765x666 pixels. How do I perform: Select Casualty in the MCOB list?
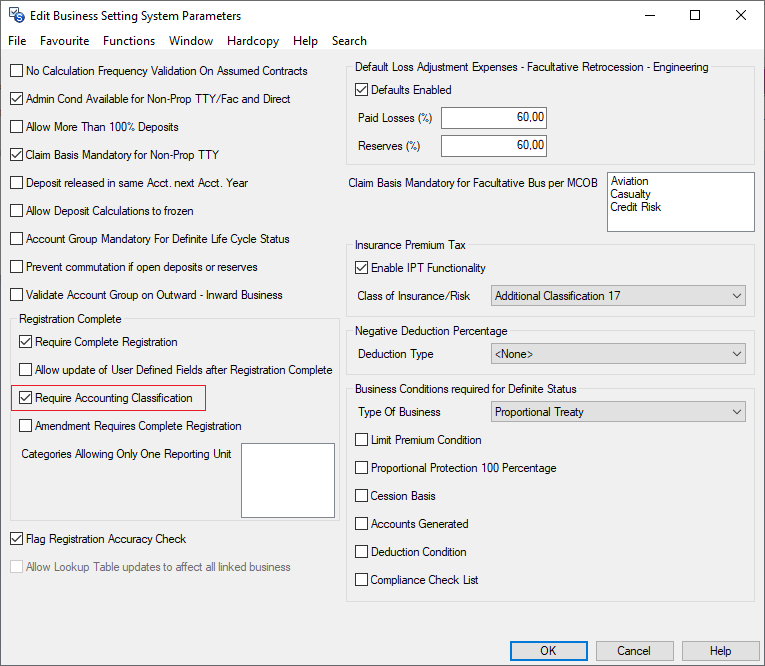pyautogui.click(x=631, y=194)
